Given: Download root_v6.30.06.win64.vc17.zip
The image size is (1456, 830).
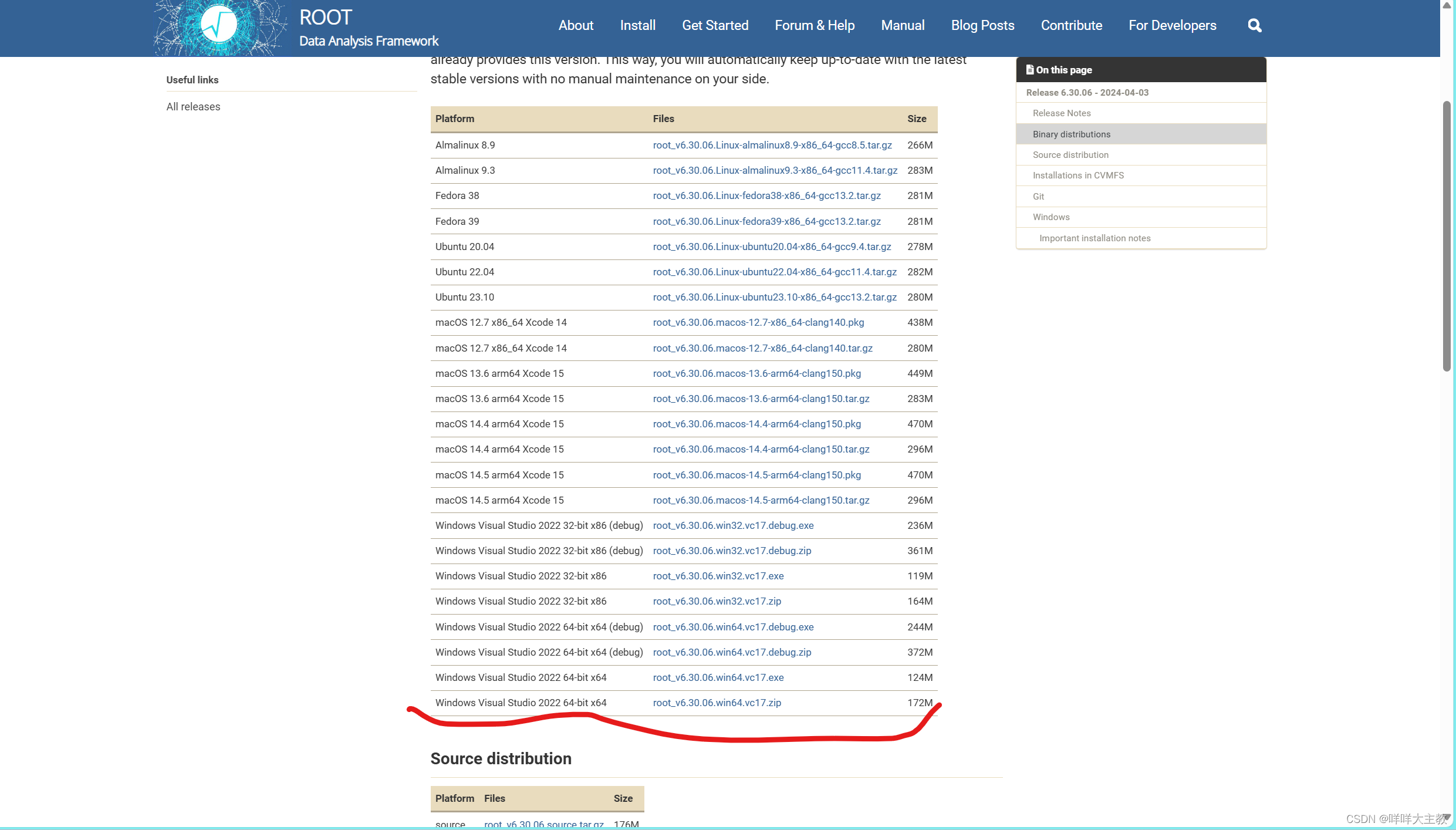Looking at the screenshot, I should [x=717, y=703].
